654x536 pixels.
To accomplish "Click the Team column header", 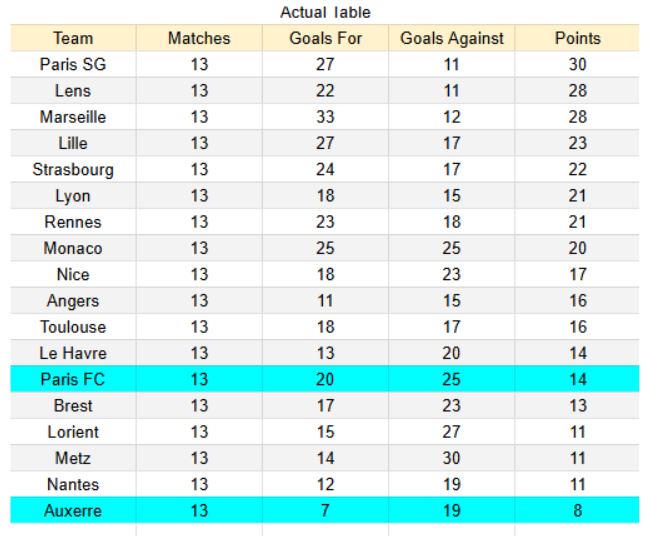I will pyautogui.click(x=73, y=39).
